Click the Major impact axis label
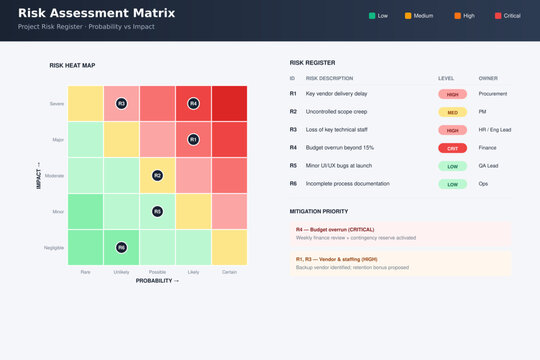 (x=58, y=140)
